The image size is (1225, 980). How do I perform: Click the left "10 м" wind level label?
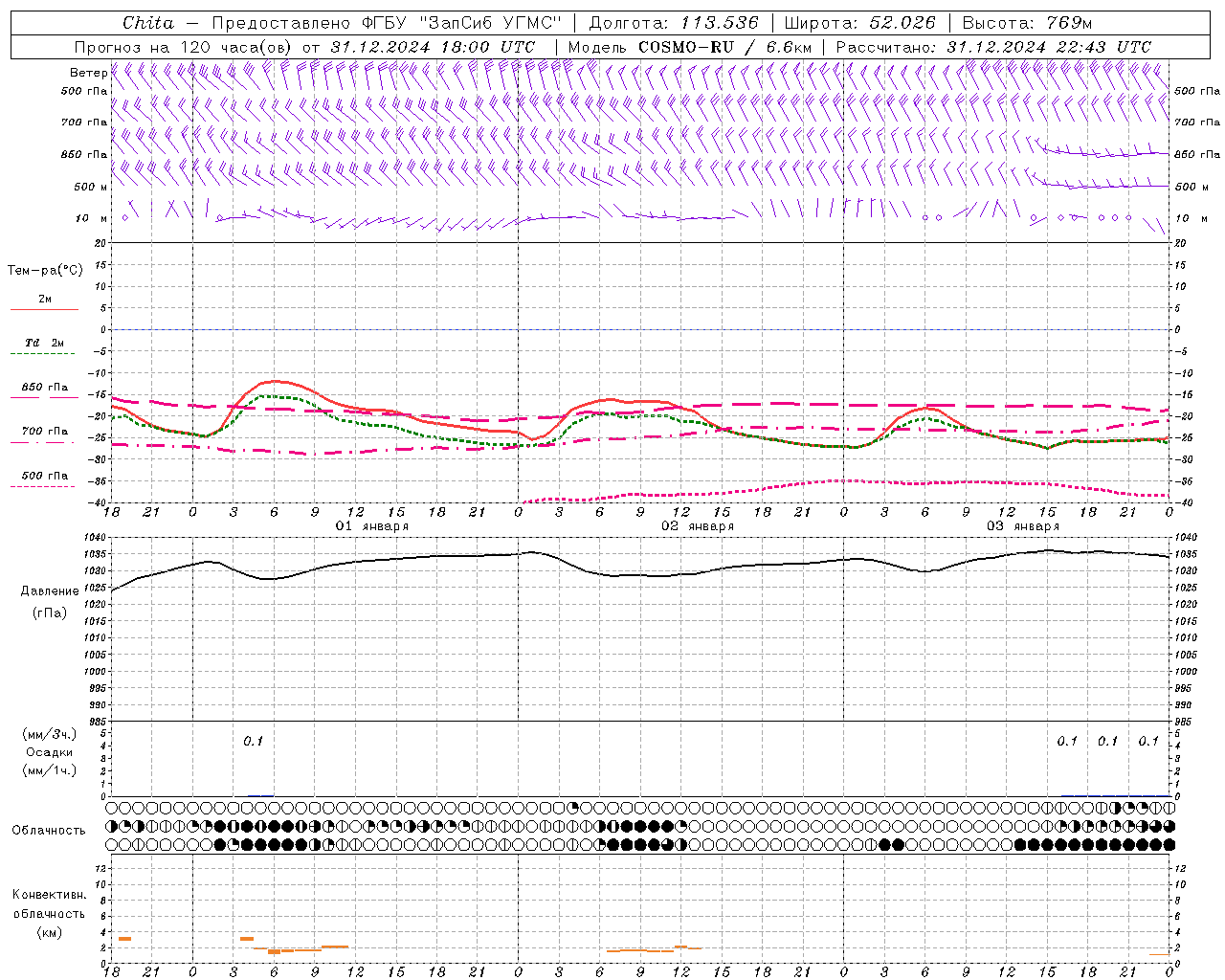[x=92, y=218]
